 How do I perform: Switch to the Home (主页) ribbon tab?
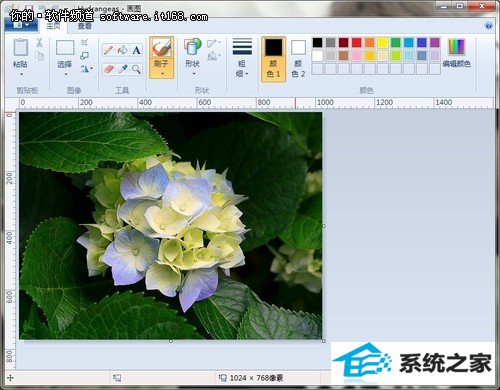(54, 26)
